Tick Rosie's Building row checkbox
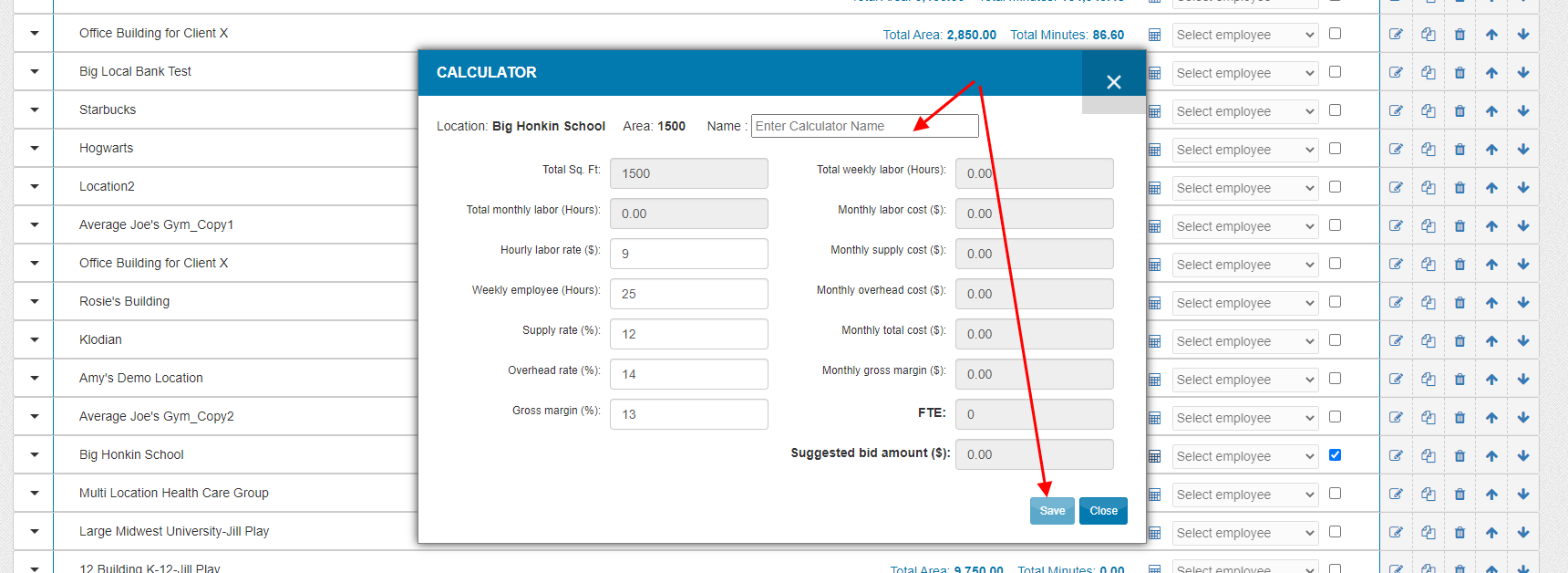Viewport: 1568px width, 573px height. [x=1335, y=301]
